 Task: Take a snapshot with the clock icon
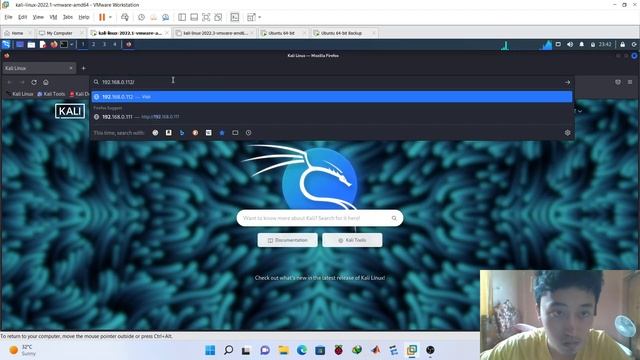[x=141, y=17]
